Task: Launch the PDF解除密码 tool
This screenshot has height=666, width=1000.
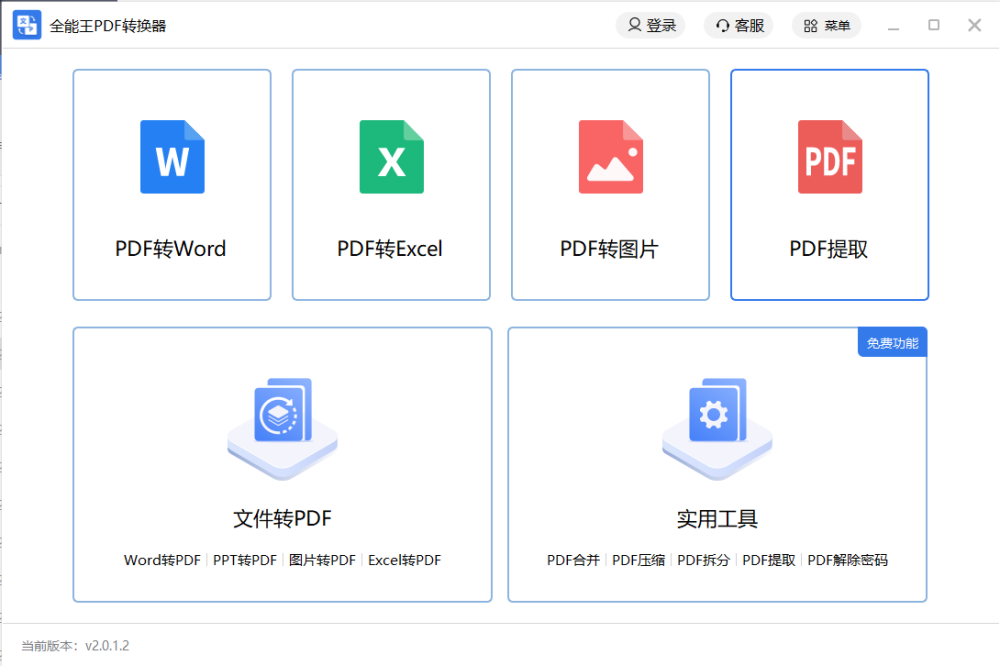Action: (847, 560)
